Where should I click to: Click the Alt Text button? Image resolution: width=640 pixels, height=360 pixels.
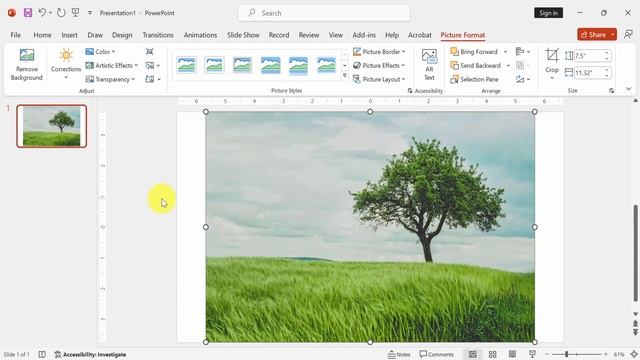click(429, 64)
